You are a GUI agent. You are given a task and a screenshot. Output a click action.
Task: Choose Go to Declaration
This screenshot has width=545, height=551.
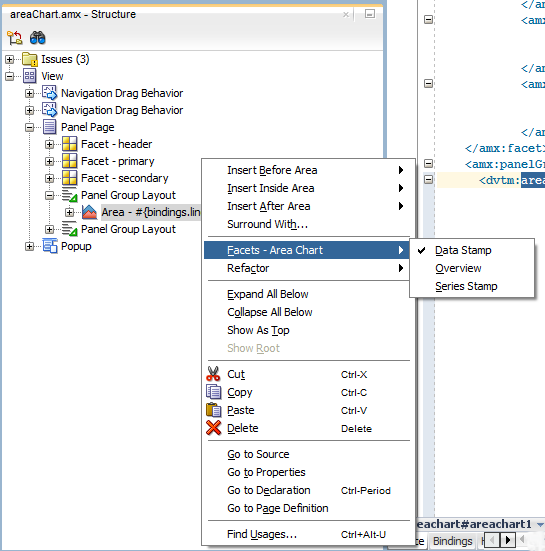[306, 490]
